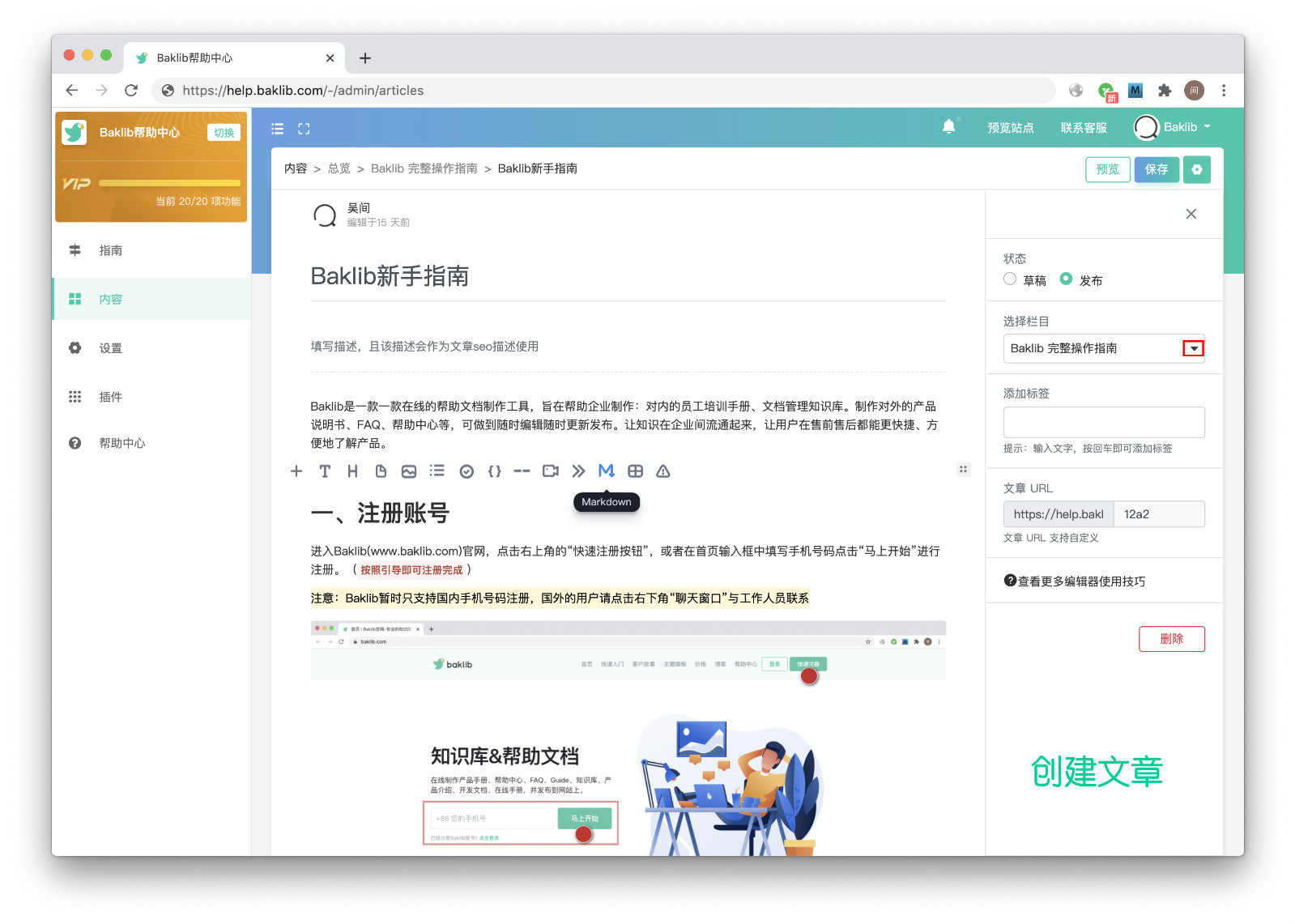
Task: Click the VIP usage progress bar
Action: point(169,183)
